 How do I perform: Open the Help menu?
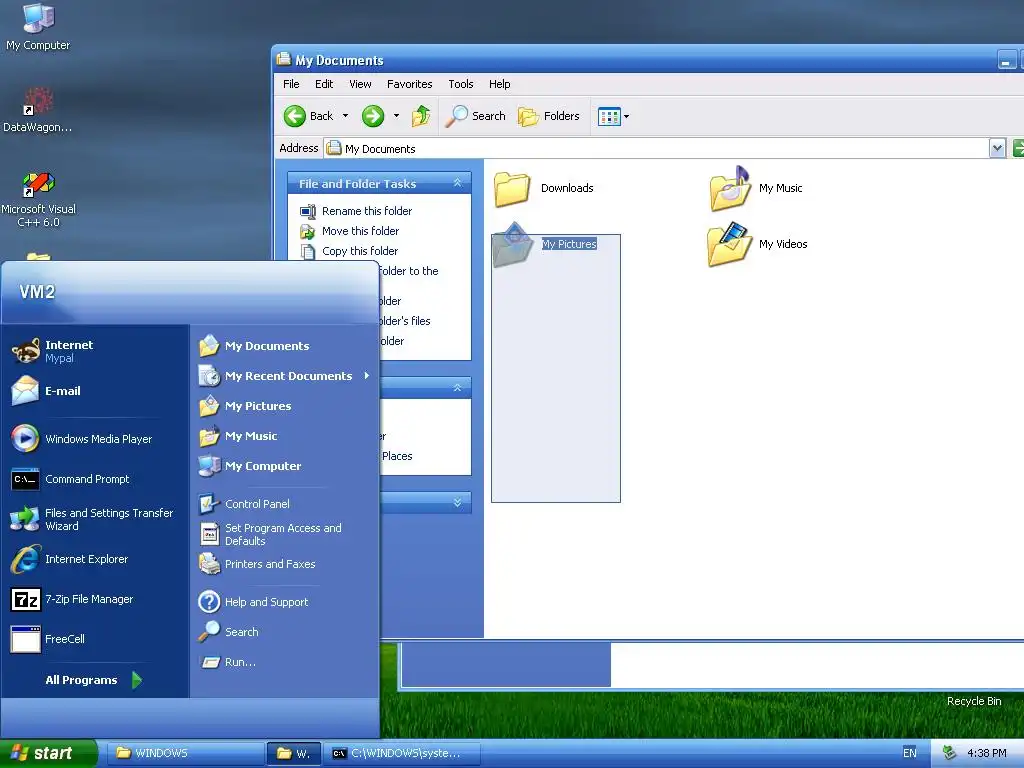click(x=500, y=84)
